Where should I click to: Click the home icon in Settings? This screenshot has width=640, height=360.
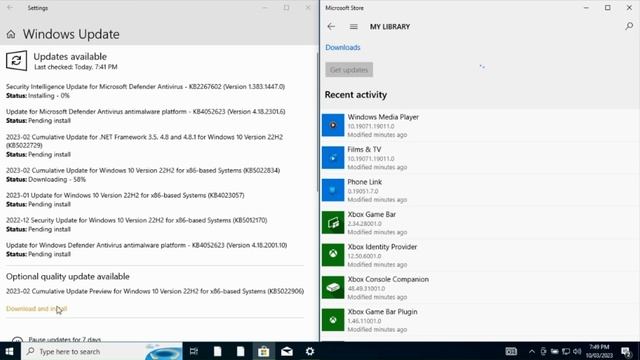(x=11, y=34)
